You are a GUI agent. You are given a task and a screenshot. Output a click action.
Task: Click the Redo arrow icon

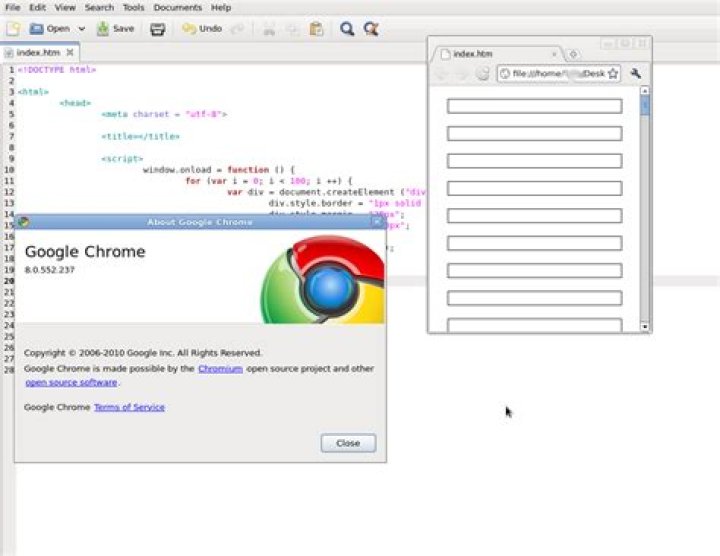tap(238, 29)
